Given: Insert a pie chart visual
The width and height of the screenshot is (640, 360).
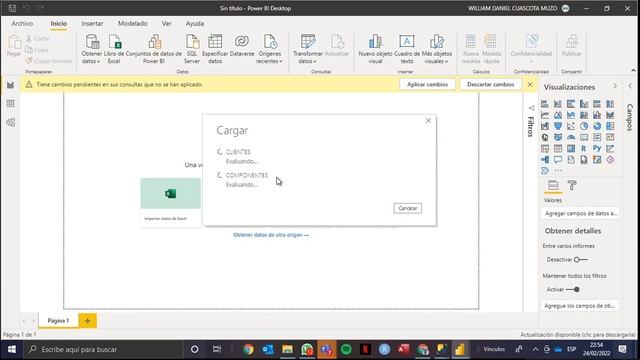Looking at the screenshot, I should click(x=584, y=126).
